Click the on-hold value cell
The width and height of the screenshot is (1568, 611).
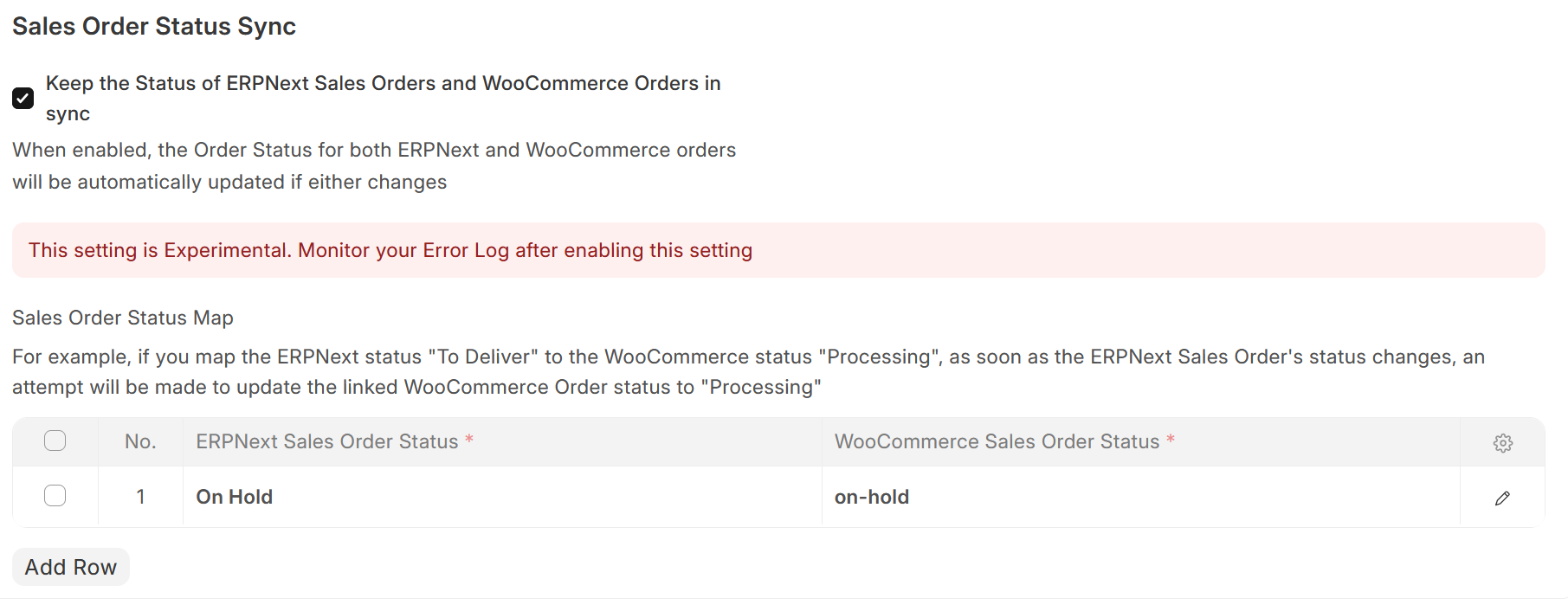tap(872, 497)
